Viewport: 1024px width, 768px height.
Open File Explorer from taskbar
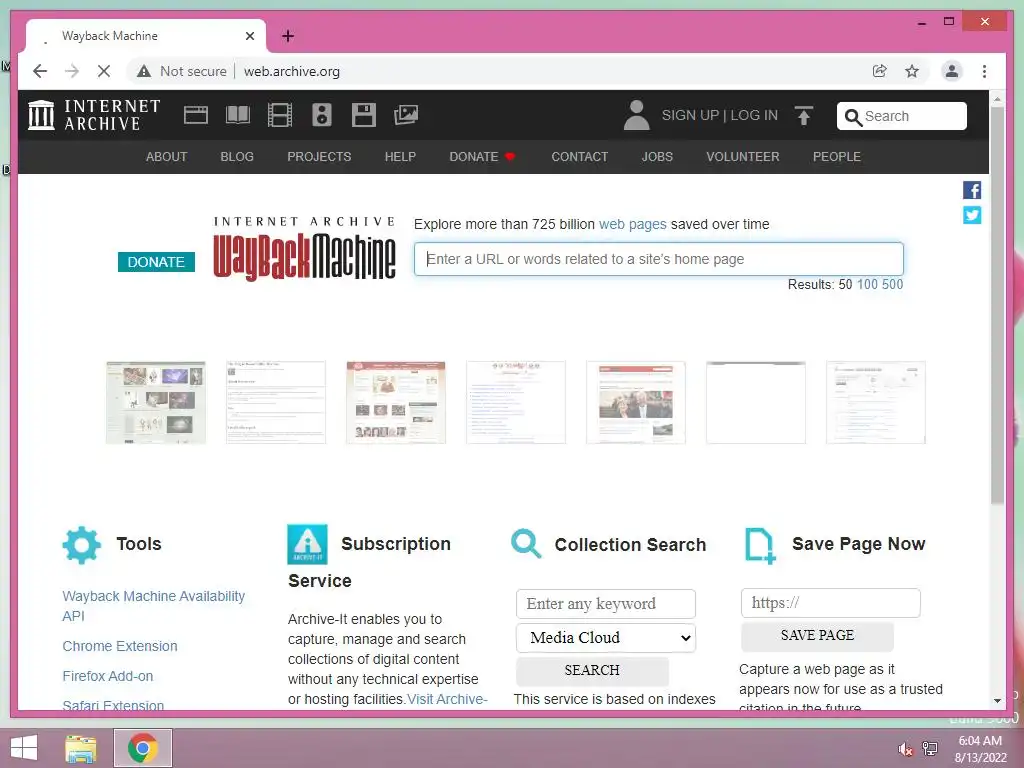(81, 748)
